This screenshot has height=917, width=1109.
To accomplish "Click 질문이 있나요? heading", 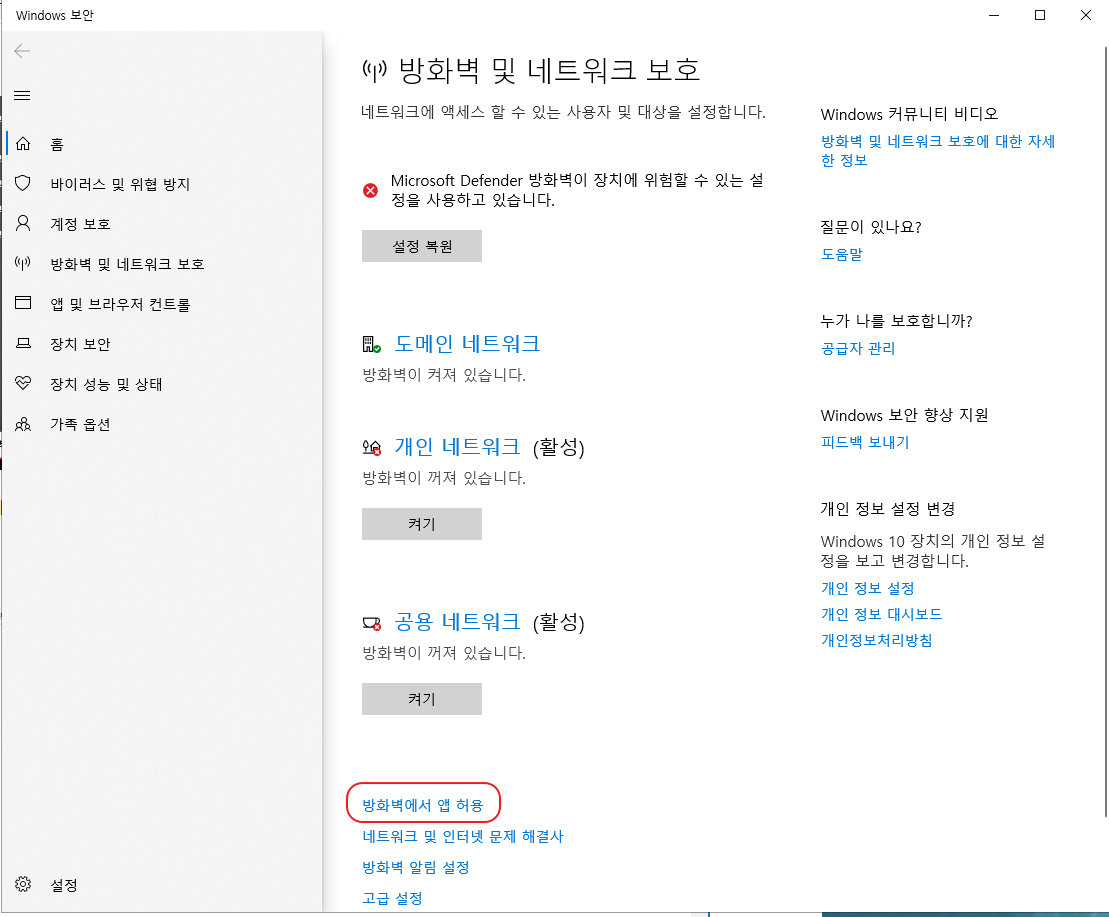I will coord(871,227).
